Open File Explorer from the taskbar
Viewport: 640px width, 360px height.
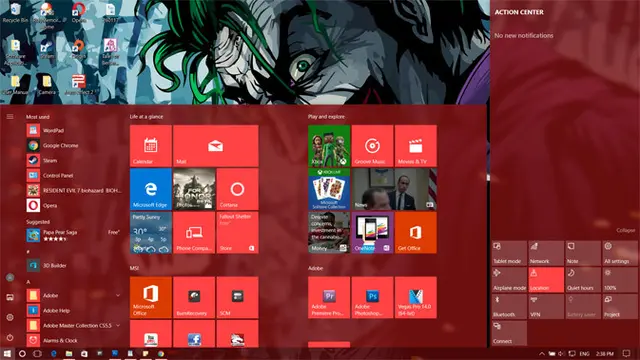69,353
